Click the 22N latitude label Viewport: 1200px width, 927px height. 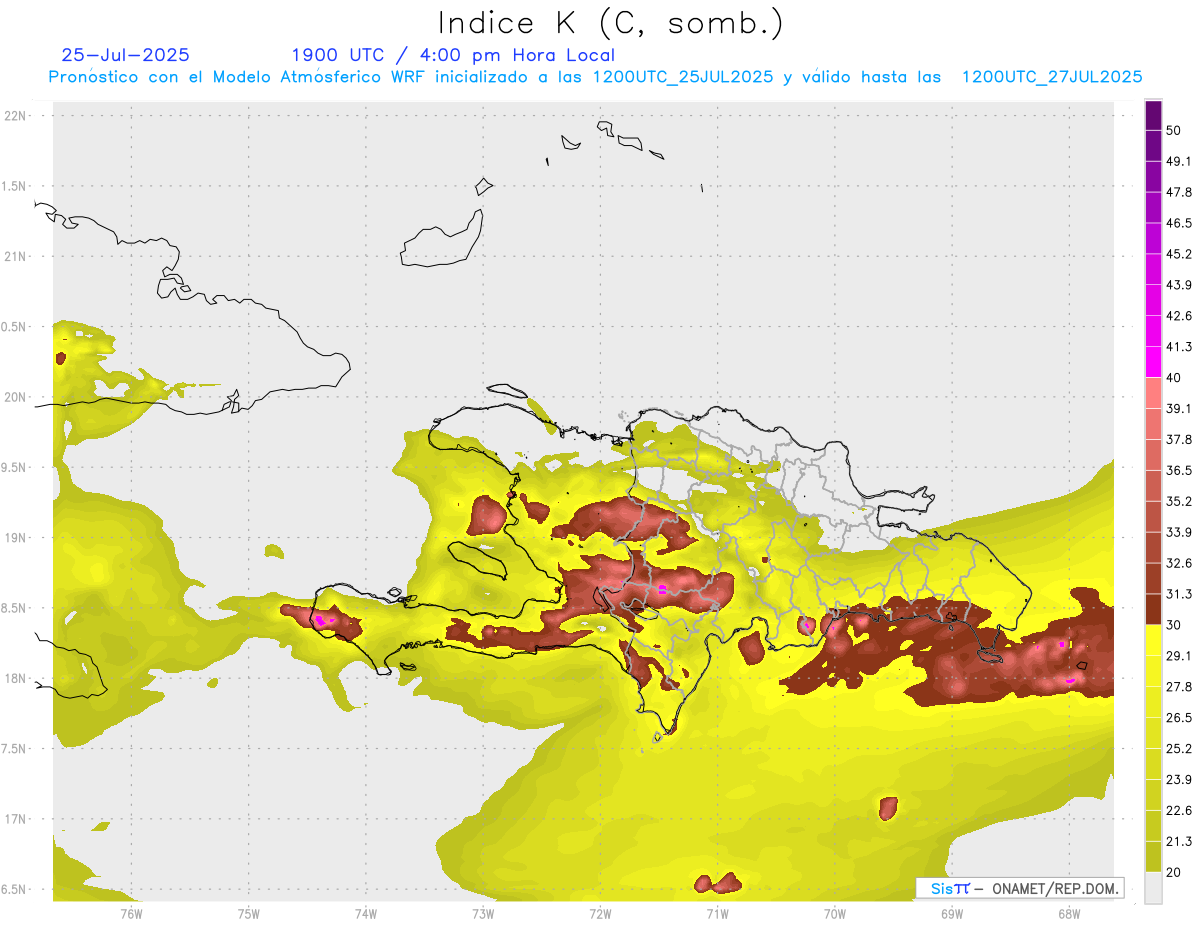tap(16, 115)
